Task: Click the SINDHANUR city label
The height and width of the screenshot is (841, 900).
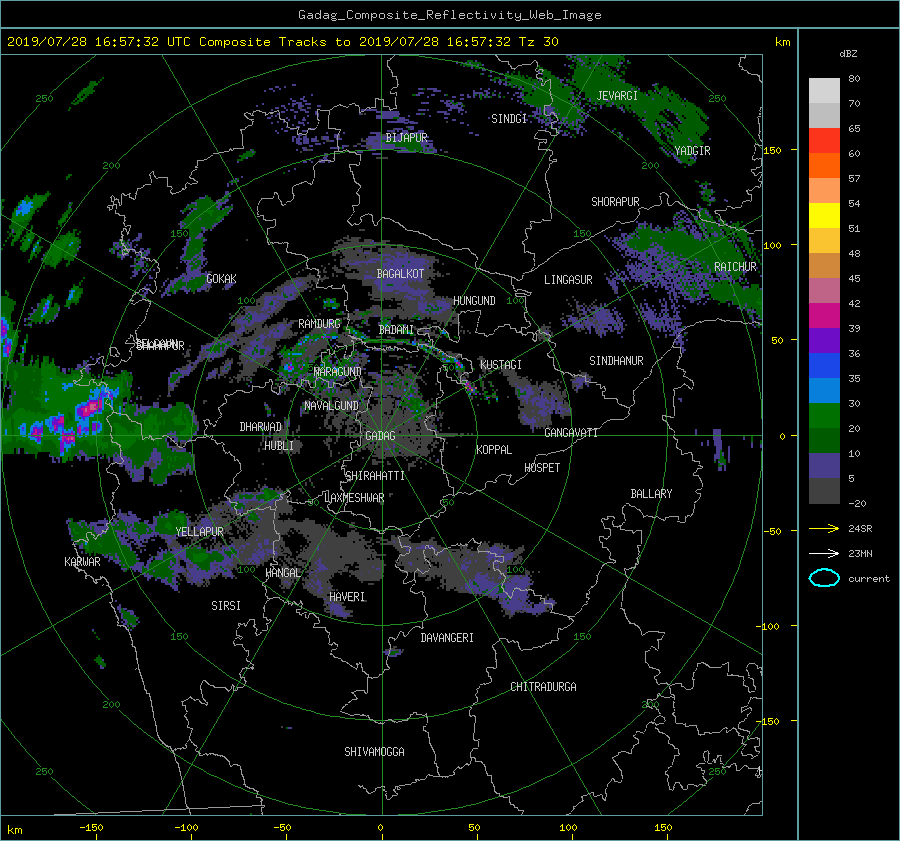Action: [x=616, y=361]
